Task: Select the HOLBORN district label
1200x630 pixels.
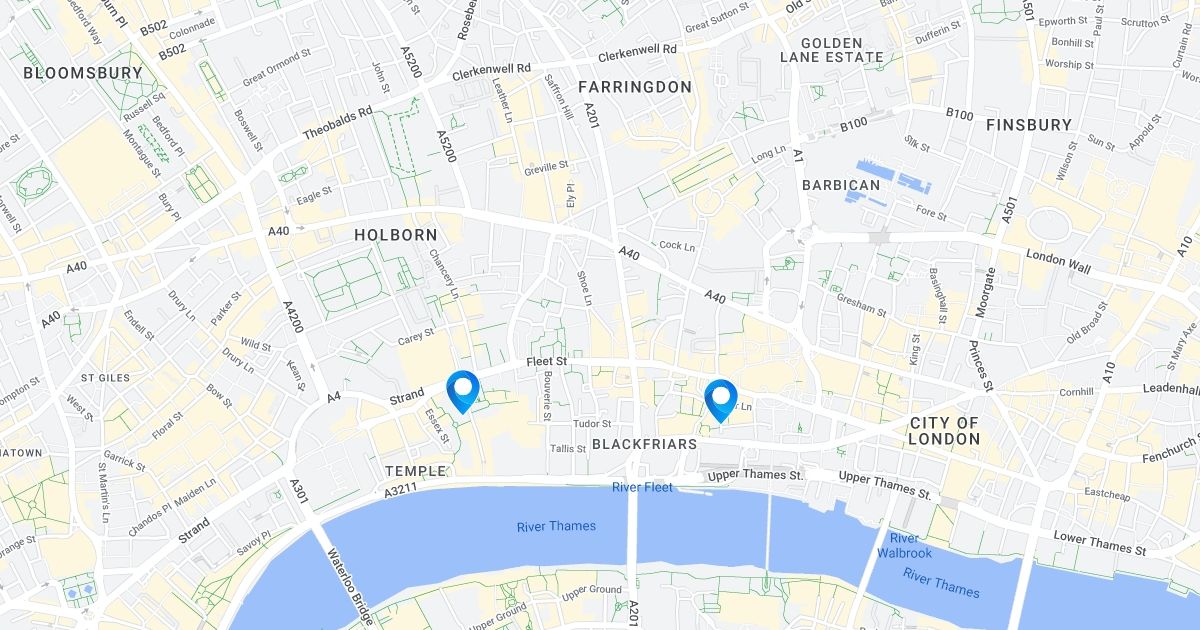Action: click(396, 235)
